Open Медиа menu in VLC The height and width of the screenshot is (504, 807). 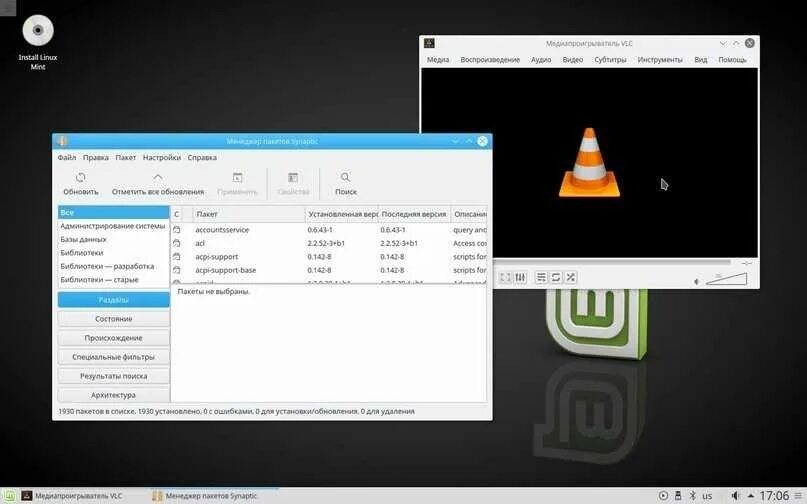(x=438, y=60)
